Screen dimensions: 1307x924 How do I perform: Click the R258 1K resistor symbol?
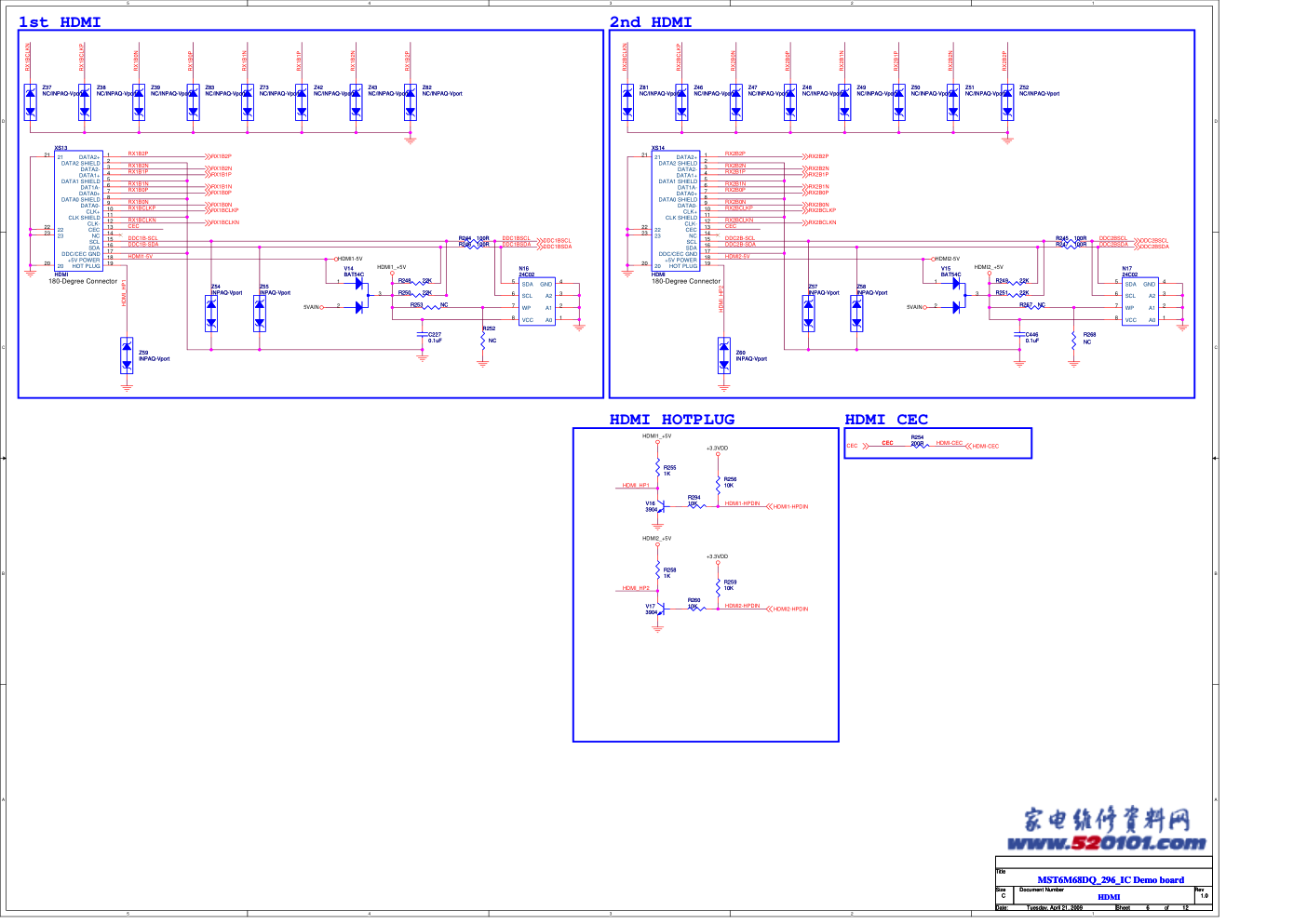coord(657,570)
